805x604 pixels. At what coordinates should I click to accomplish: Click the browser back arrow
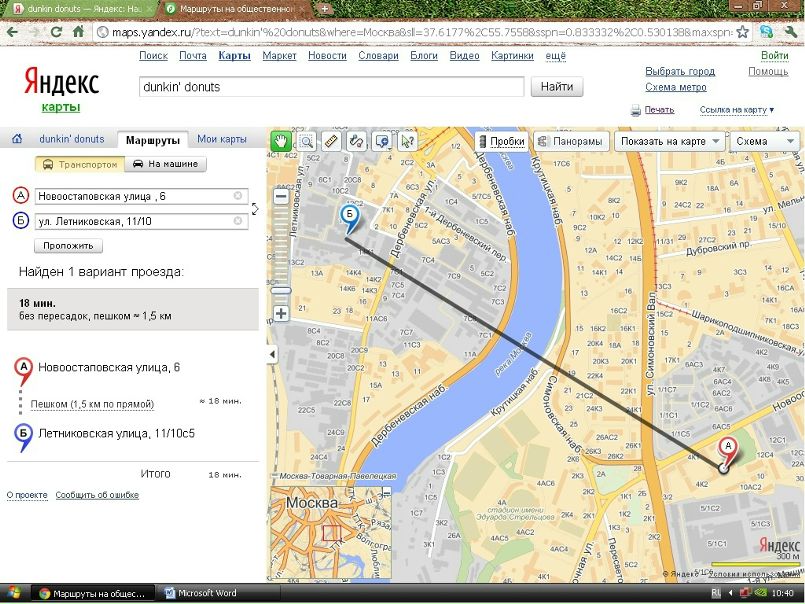point(12,32)
